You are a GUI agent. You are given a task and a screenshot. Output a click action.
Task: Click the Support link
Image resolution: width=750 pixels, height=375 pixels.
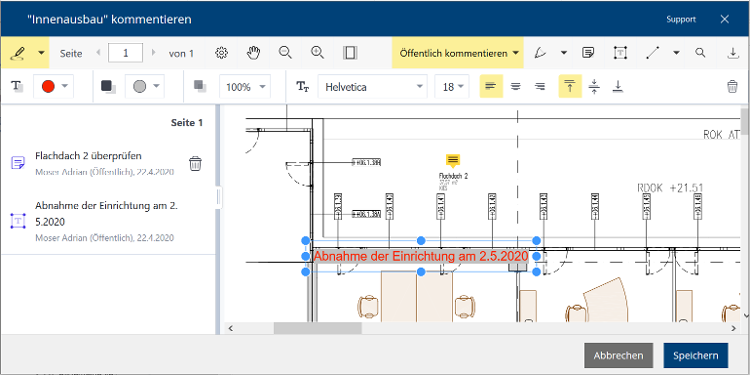(681, 19)
